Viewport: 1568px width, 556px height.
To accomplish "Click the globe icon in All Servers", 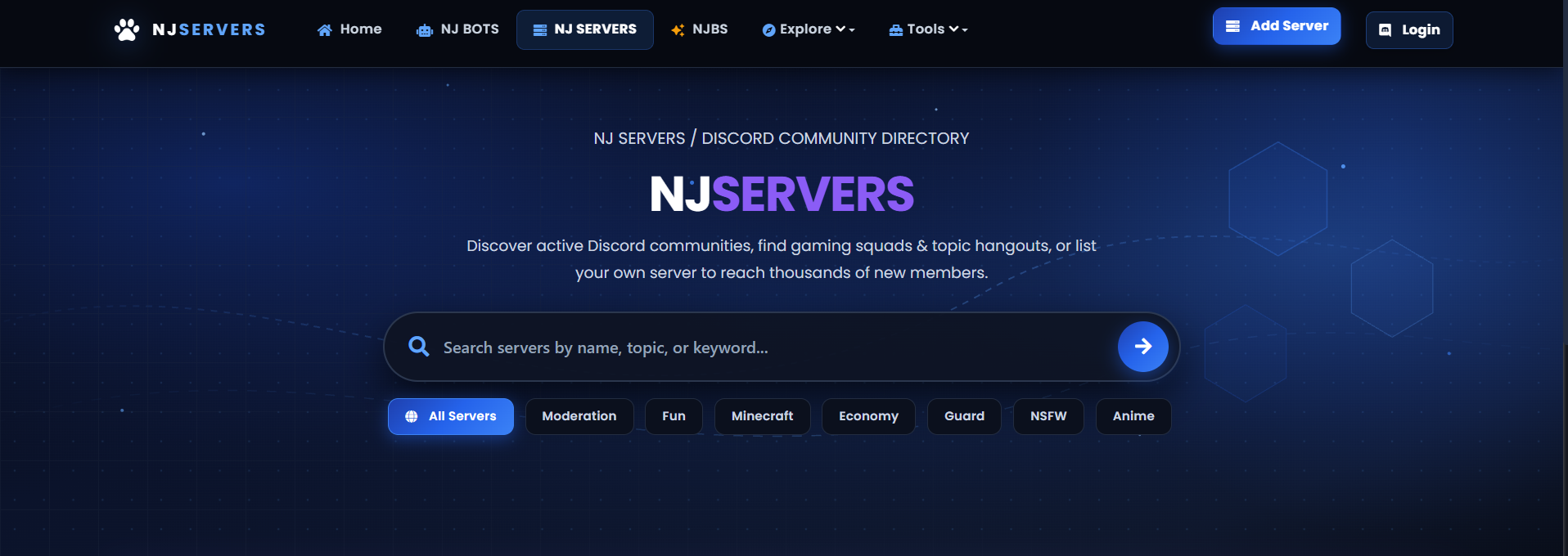I will 412,416.
